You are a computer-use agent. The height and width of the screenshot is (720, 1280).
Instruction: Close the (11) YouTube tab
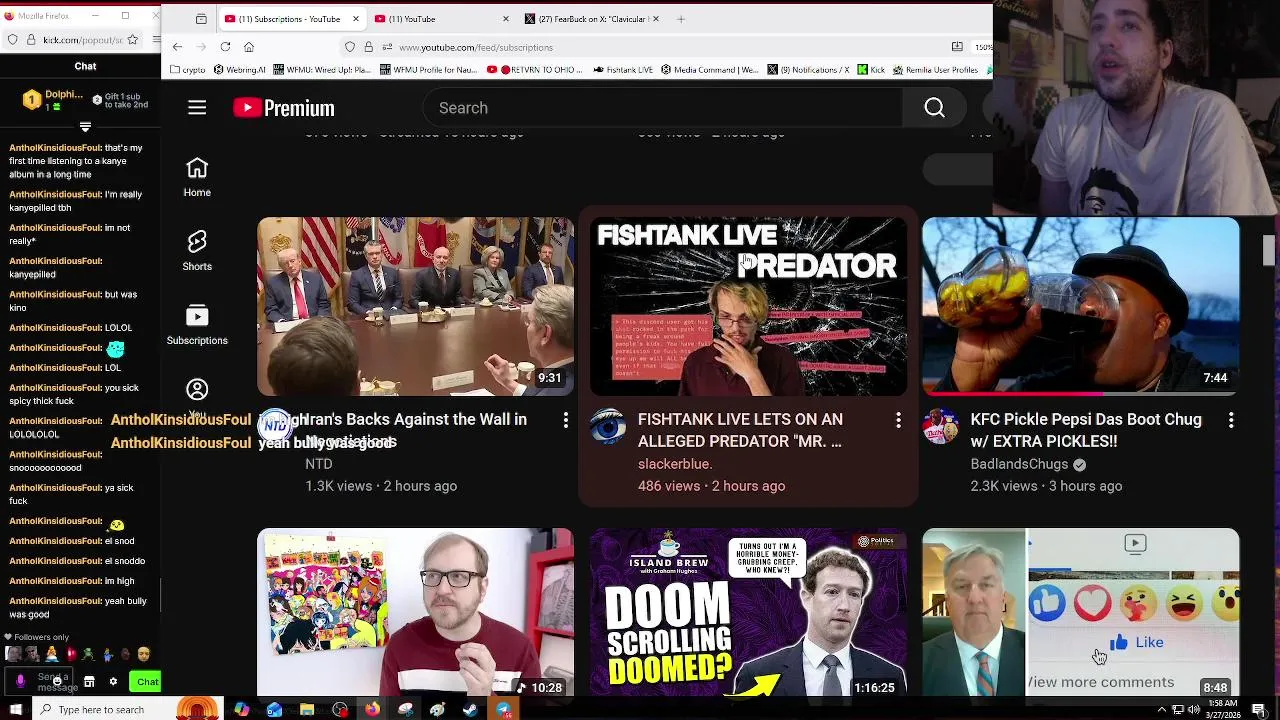pyautogui.click(x=505, y=19)
